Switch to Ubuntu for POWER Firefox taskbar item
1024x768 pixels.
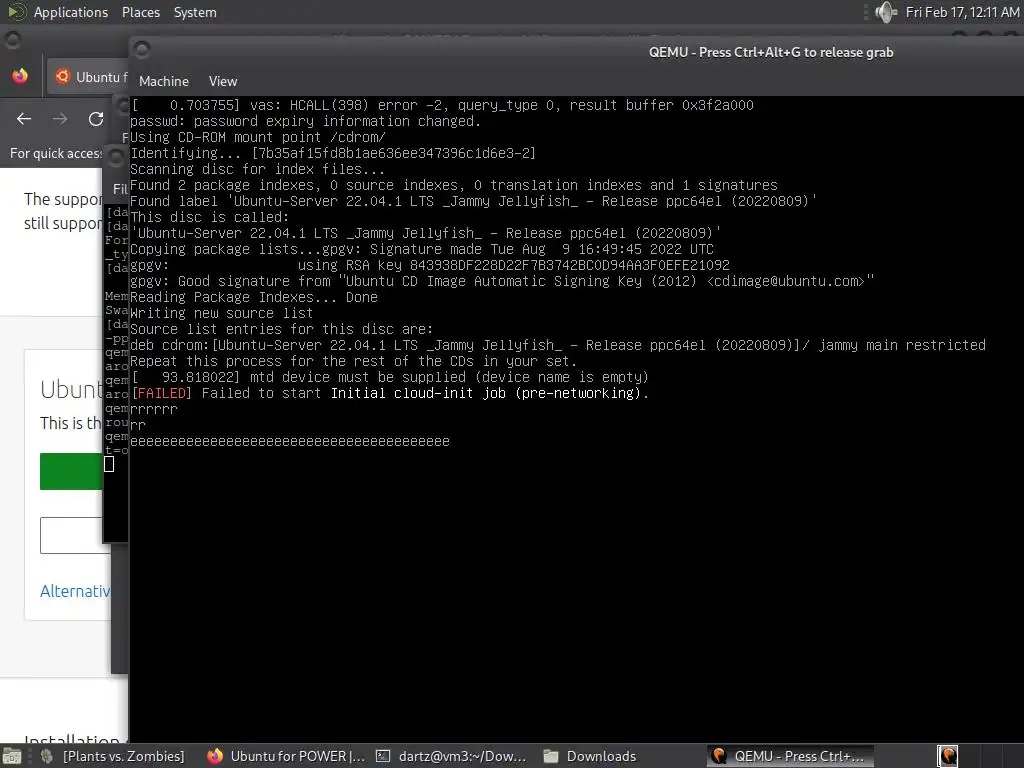click(x=287, y=756)
